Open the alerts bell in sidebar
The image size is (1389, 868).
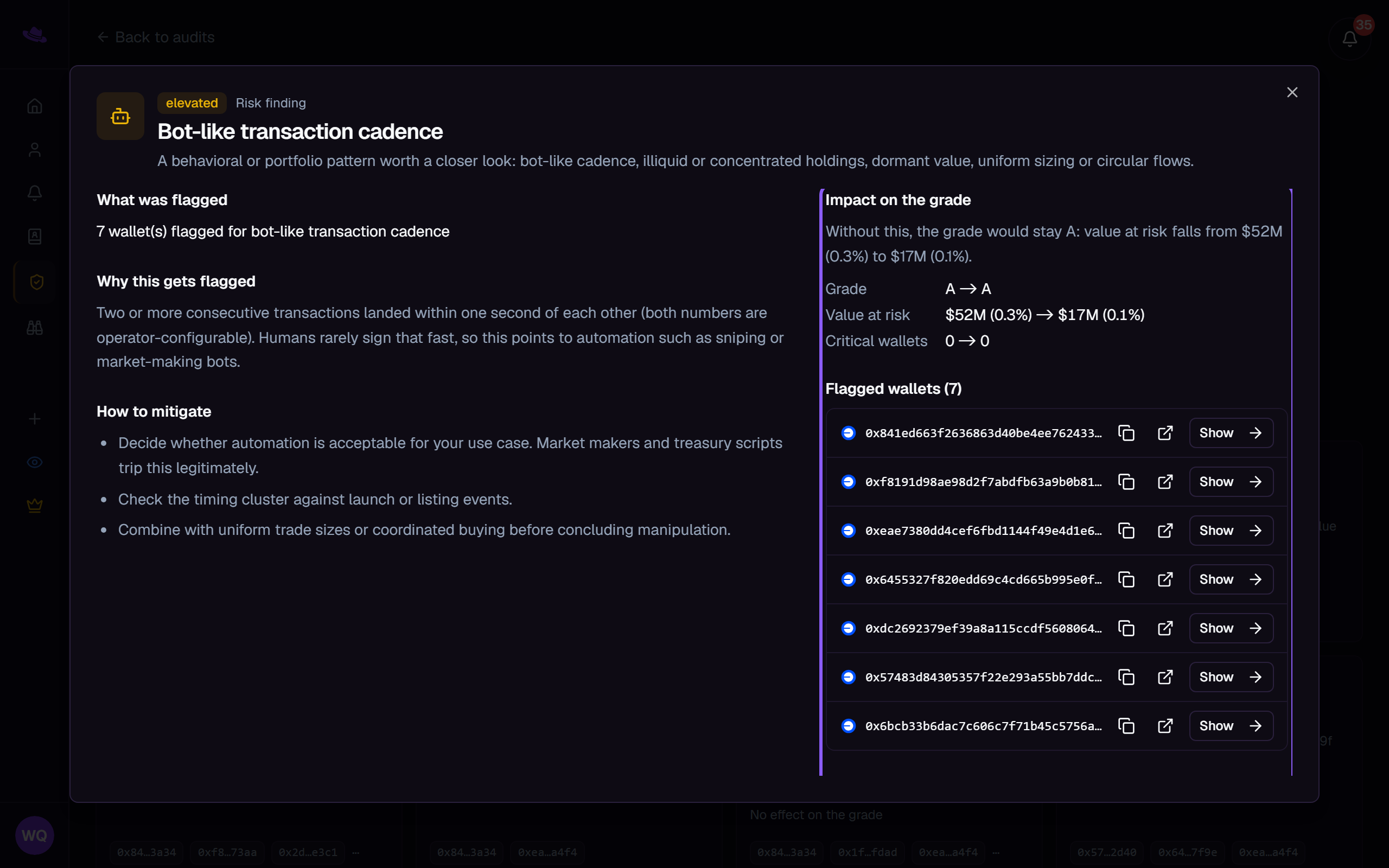point(34,193)
